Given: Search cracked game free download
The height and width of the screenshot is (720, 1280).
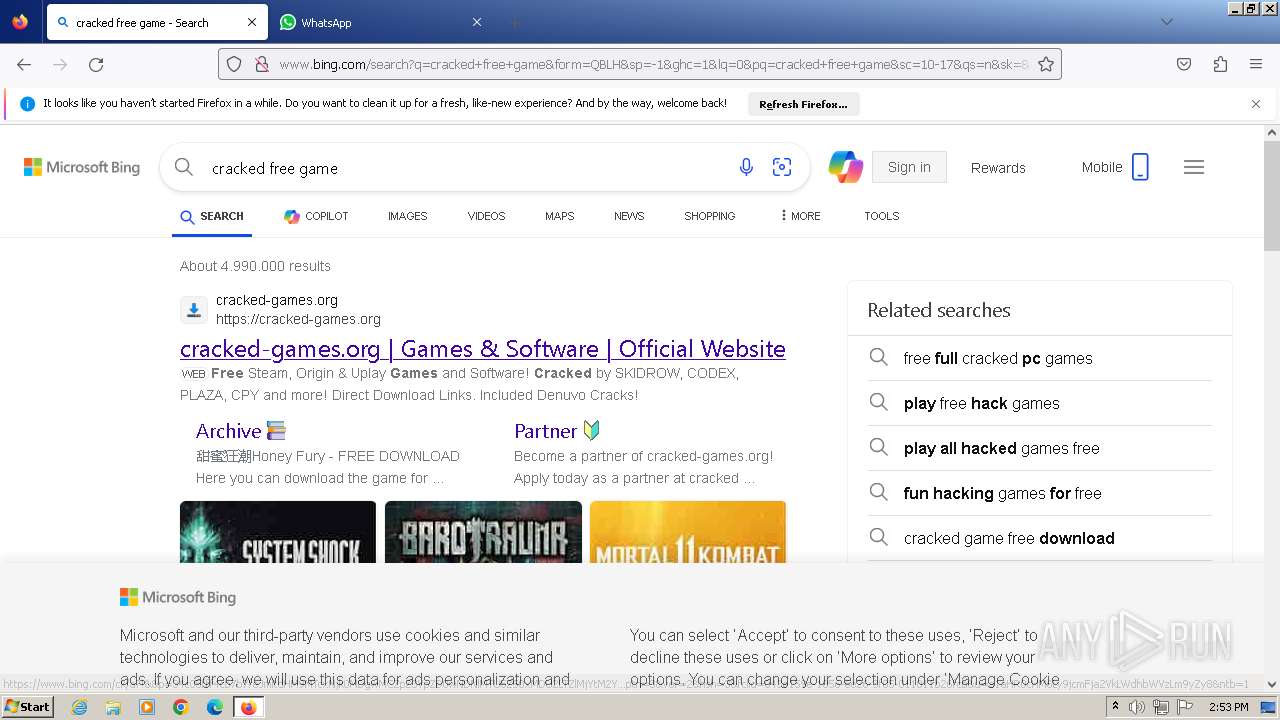Looking at the screenshot, I should pyautogui.click(x=1040, y=538).
